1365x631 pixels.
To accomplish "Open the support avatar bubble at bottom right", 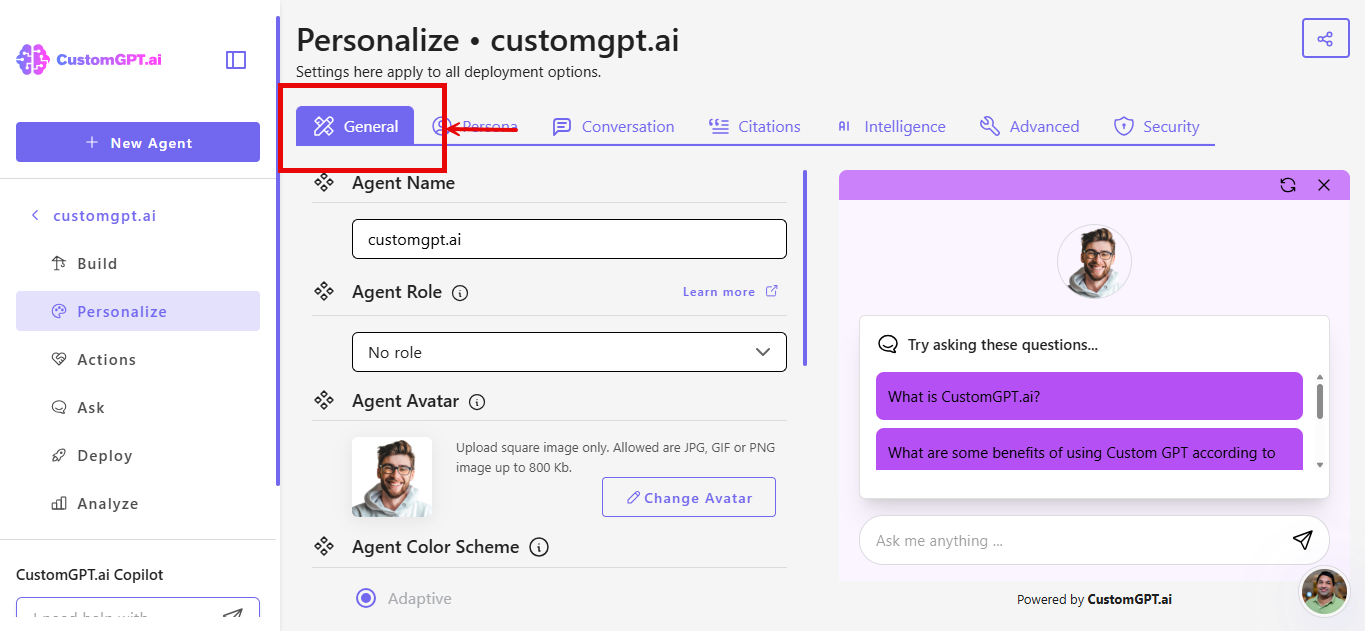I will click(x=1324, y=591).
